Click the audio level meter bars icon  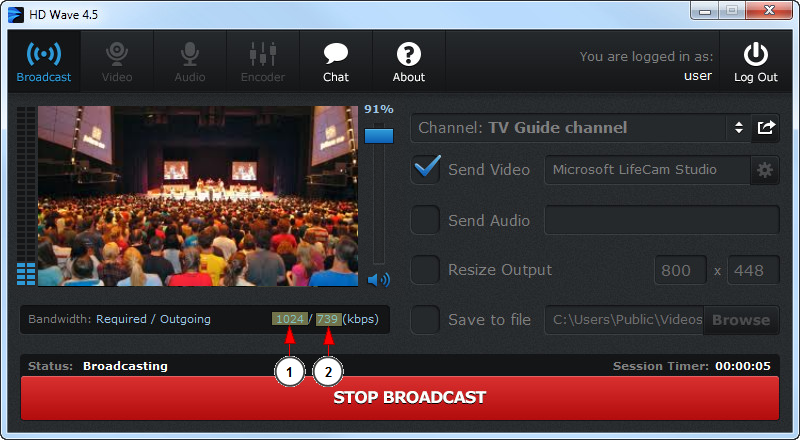click(26, 273)
